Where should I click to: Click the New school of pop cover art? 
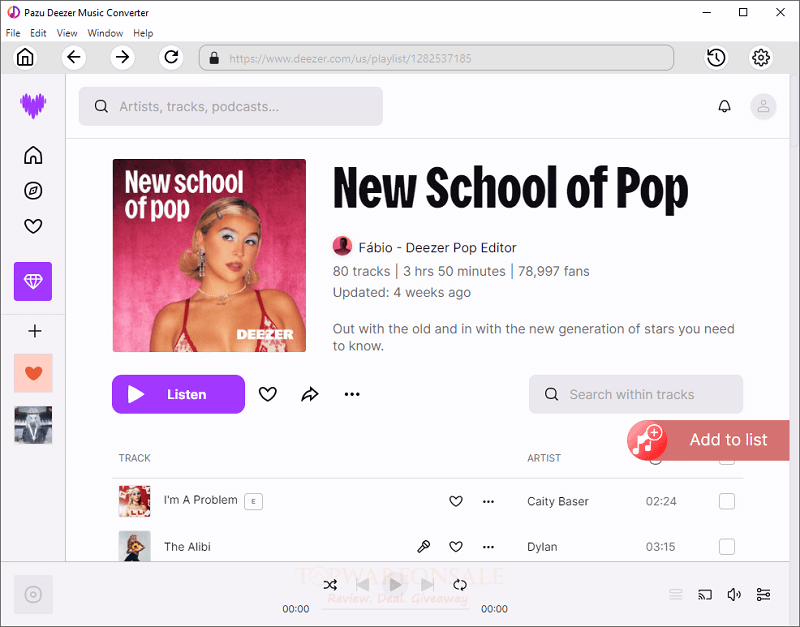tap(209, 256)
